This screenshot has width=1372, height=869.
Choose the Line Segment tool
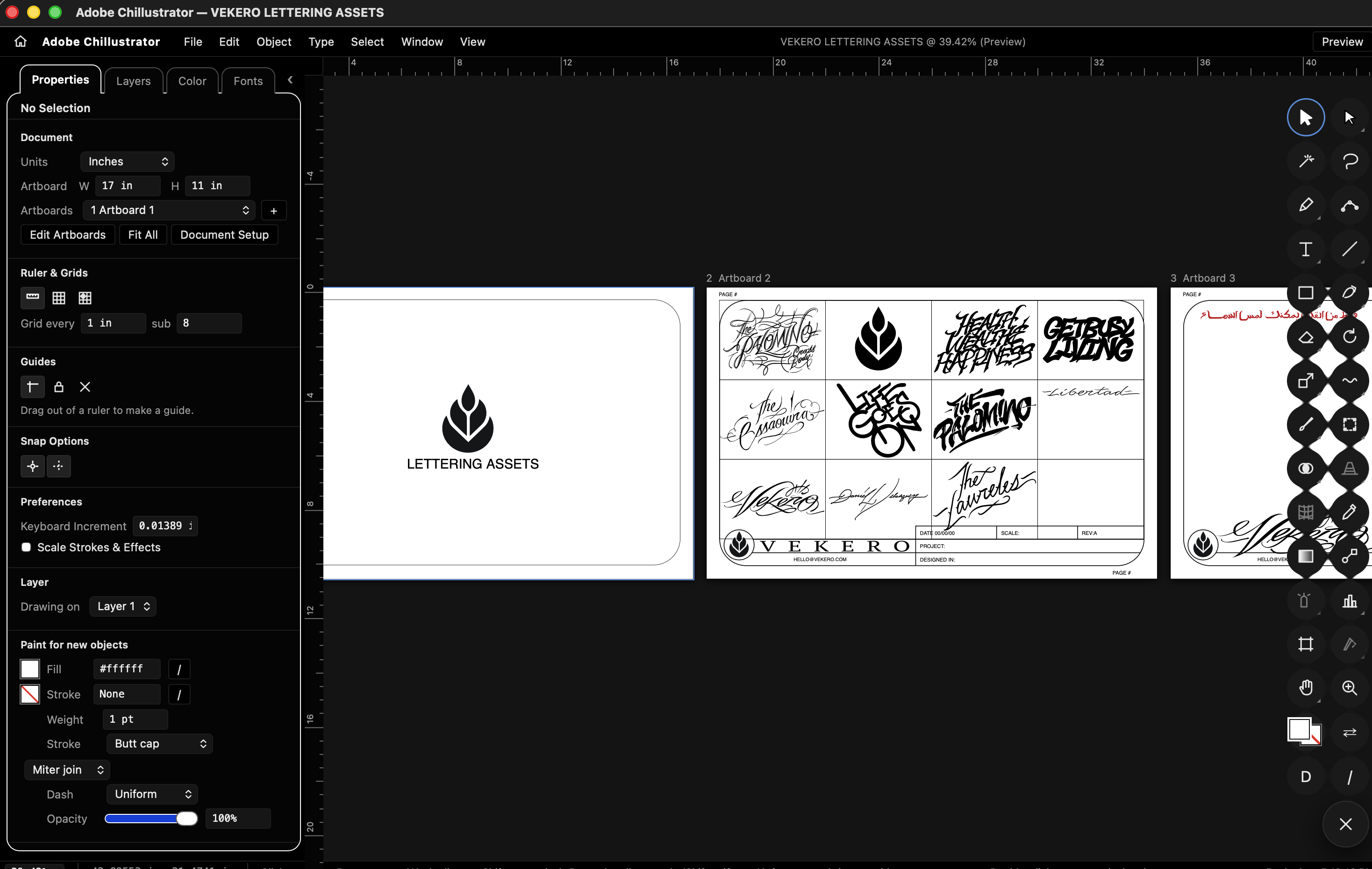(x=1349, y=249)
